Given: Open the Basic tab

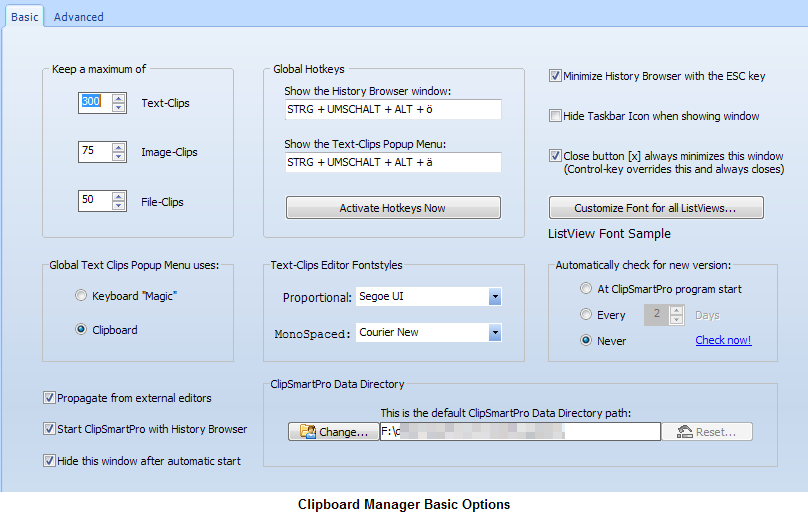Looking at the screenshot, I should coord(24,17).
